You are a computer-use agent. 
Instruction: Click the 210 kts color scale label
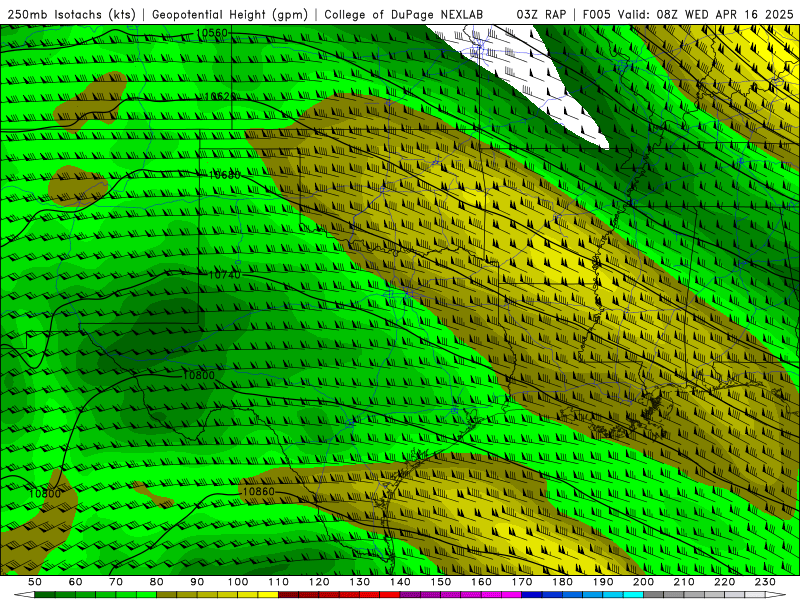[x=685, y=582]
